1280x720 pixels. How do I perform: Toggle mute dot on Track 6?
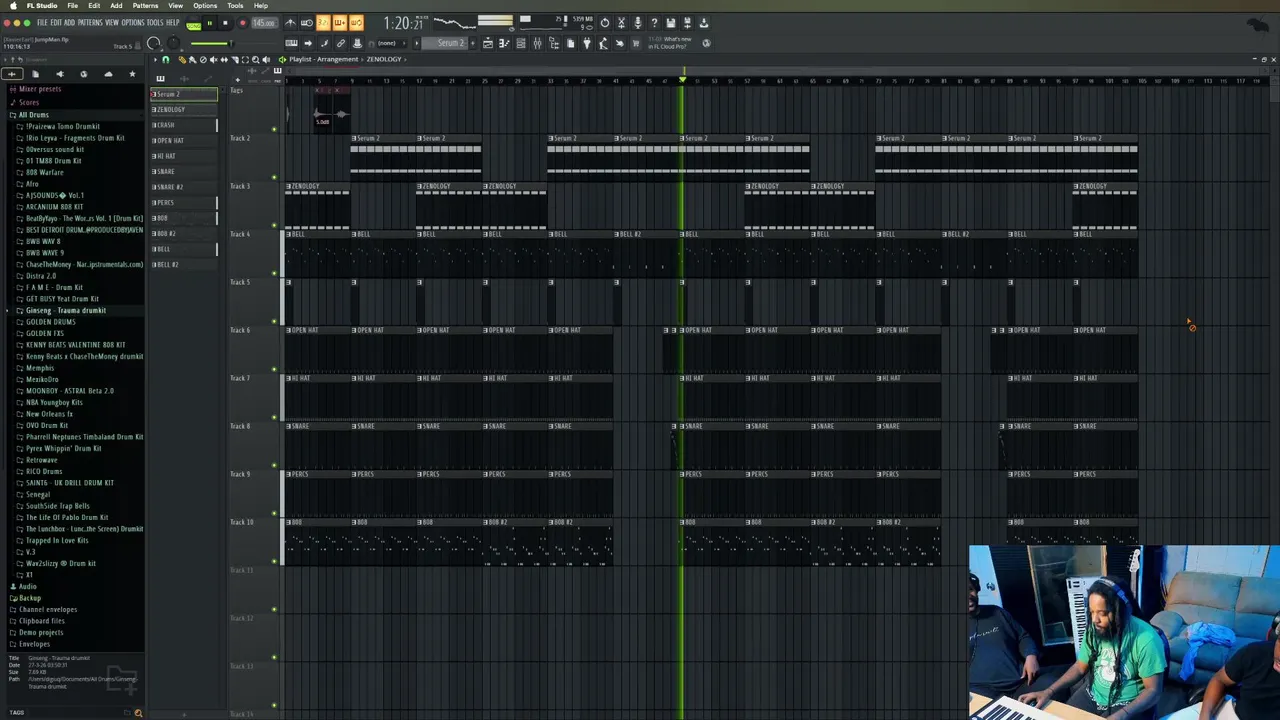(x=274, y=369)
